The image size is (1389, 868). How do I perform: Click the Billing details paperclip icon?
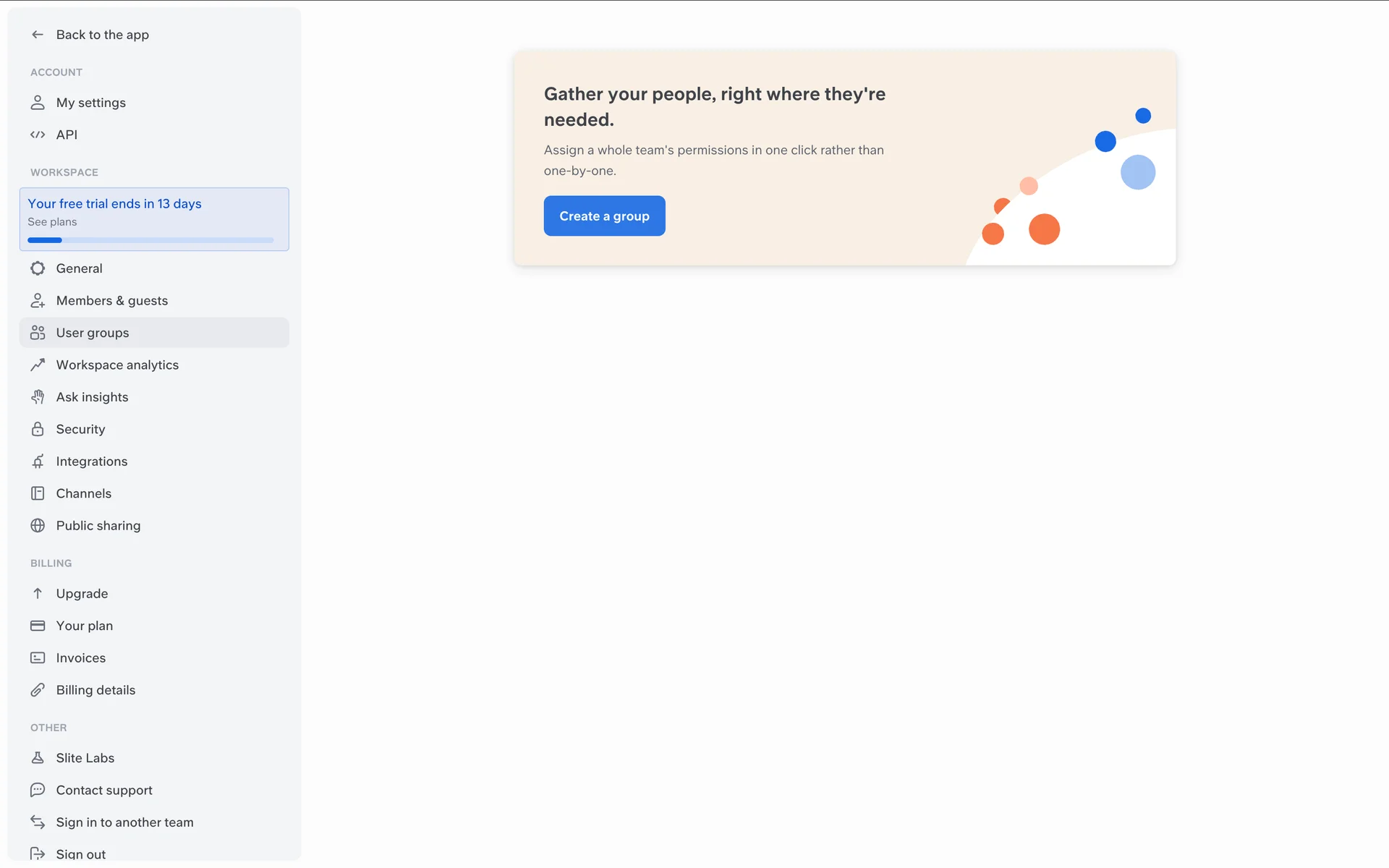coord(38,690)
